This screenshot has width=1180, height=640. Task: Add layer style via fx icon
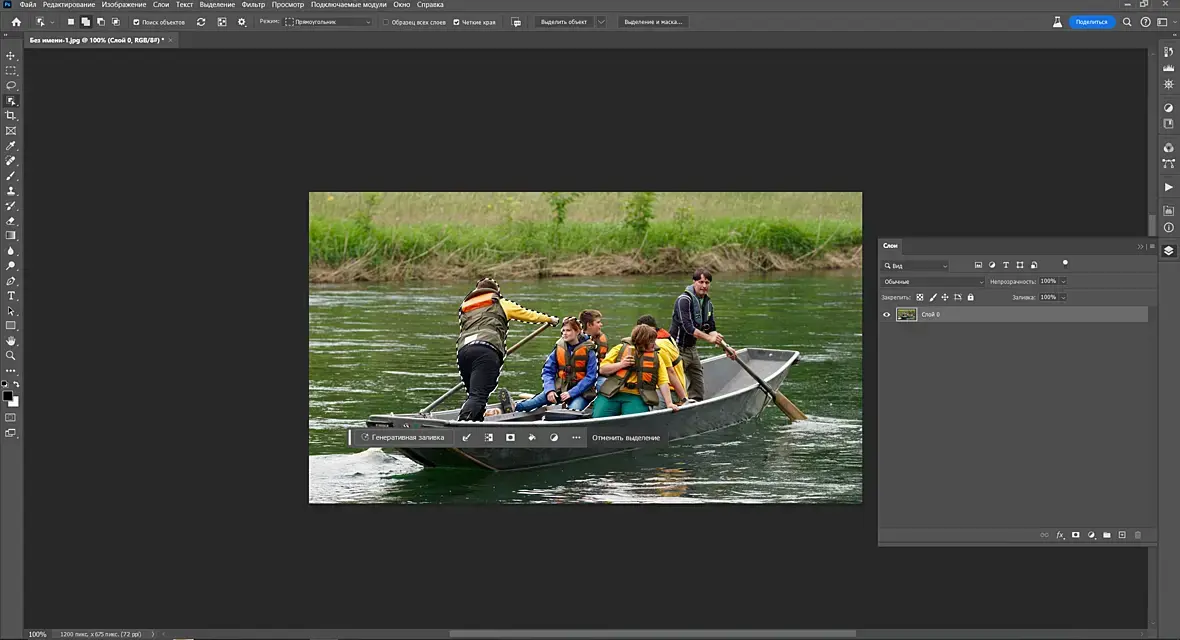pos(1060,535)
